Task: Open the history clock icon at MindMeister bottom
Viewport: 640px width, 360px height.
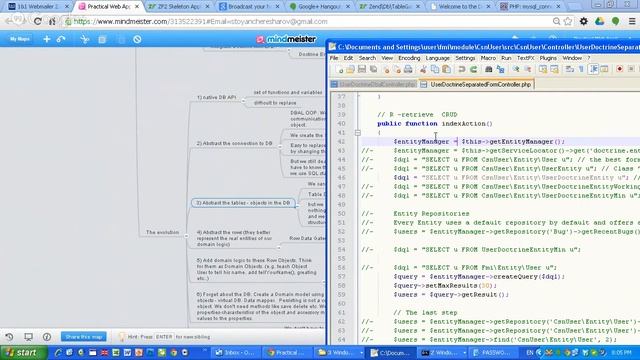Action: pos(9,337)
